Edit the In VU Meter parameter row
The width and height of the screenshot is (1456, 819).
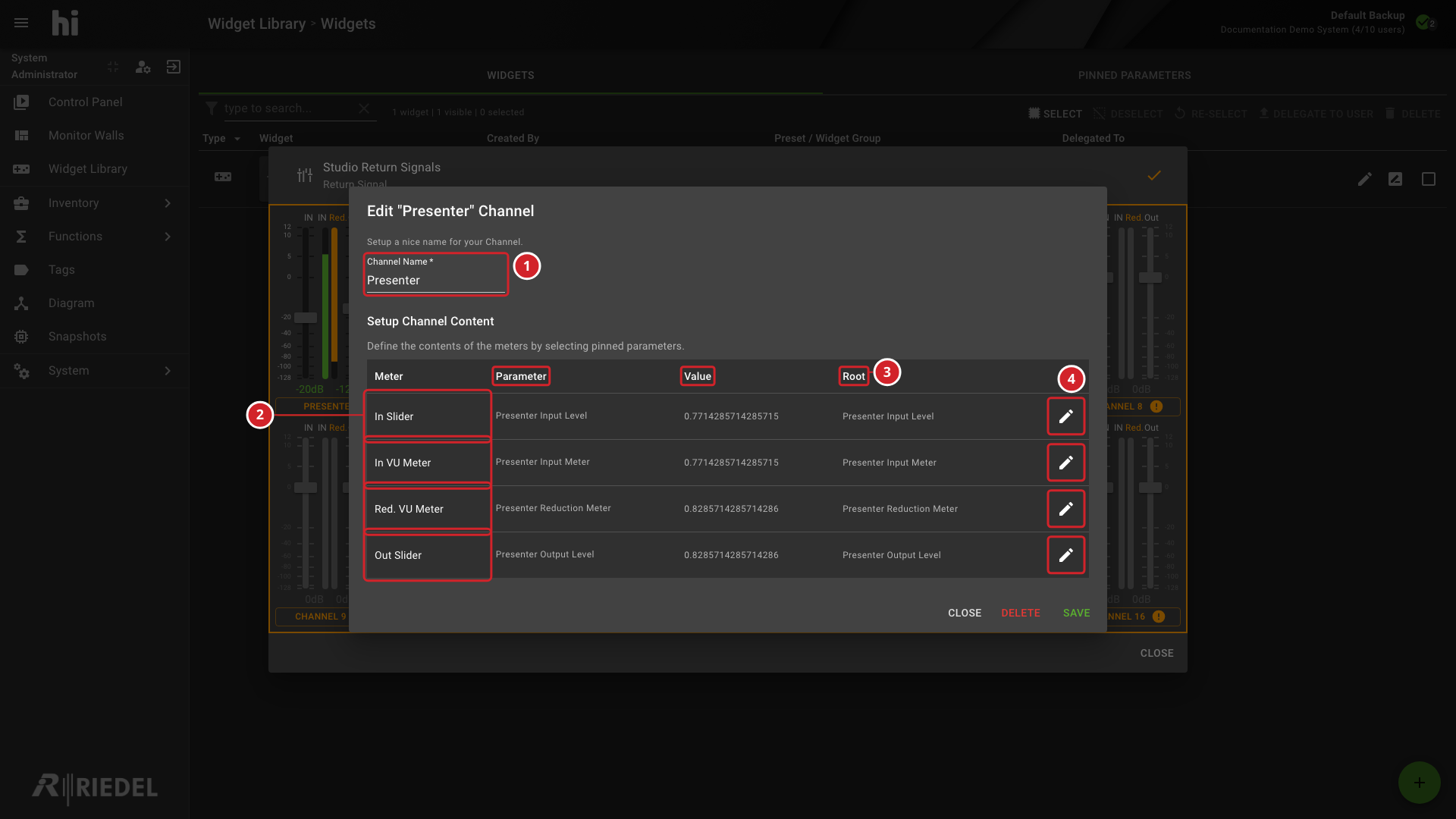pyautogui.click(x=1065, y=463)
